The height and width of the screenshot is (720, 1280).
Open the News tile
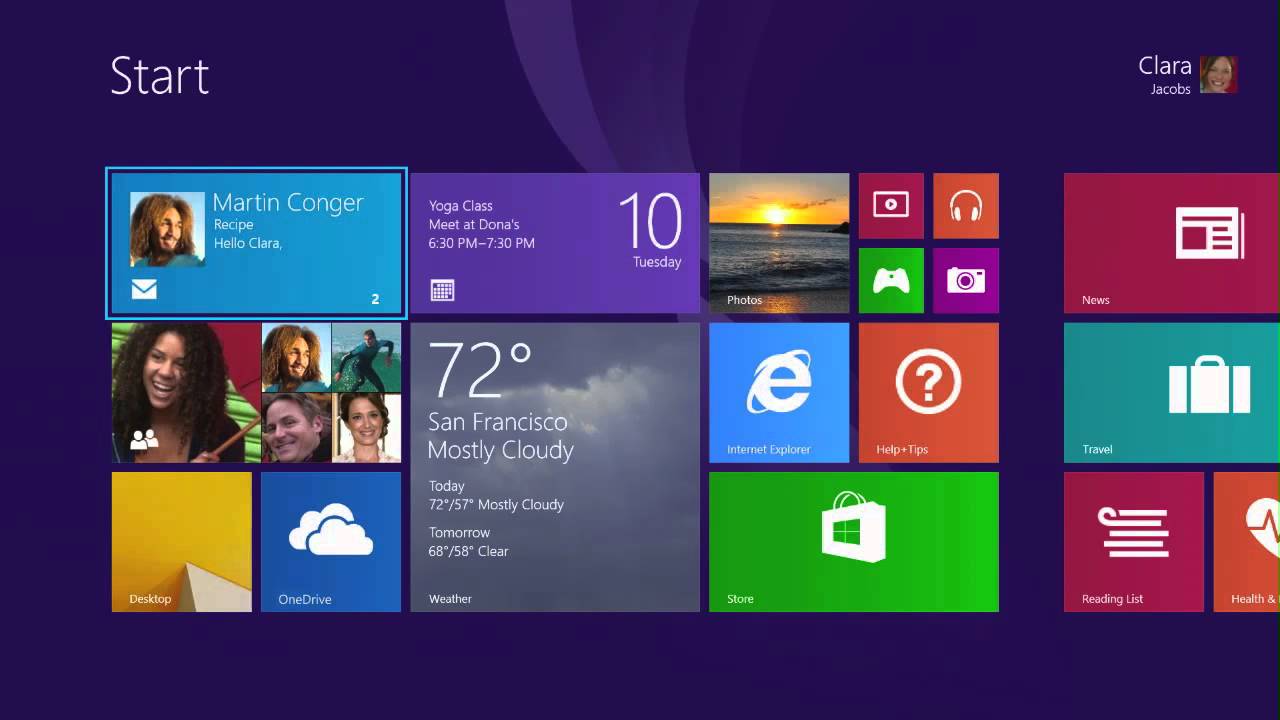pos(1172,243)
